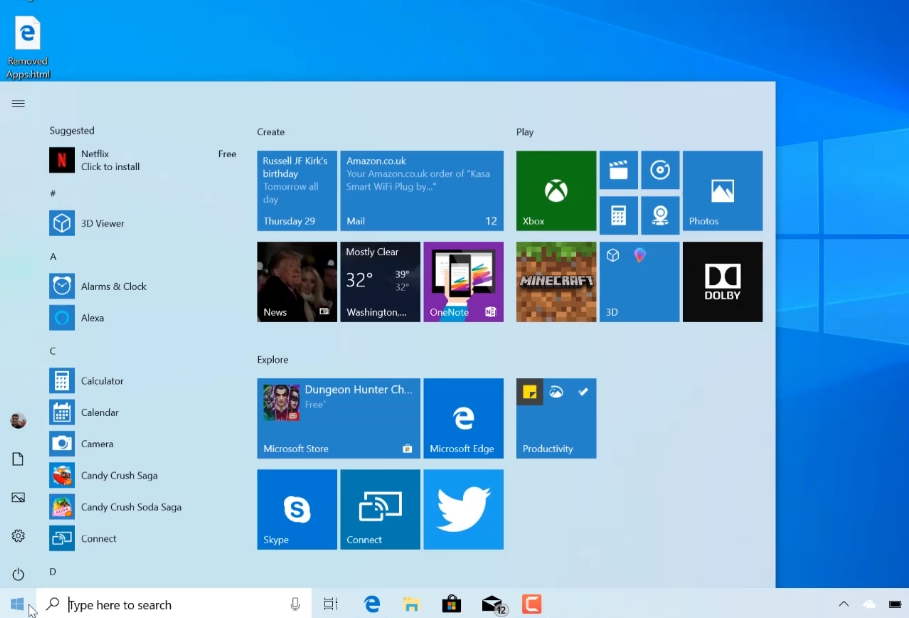Launch the Microsoft Edge tile
Screen dimensions: 909x618
pos(463,419)
